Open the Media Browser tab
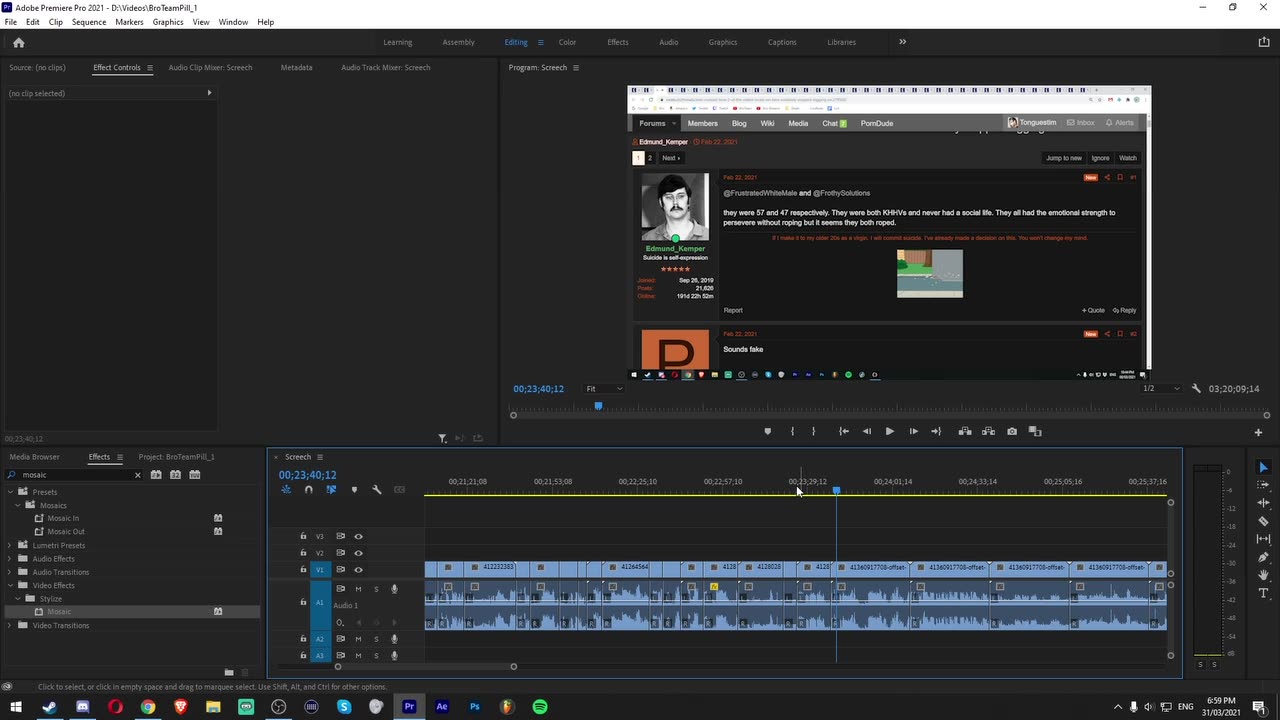Viewport: 1280px width, 720px height. point(34,457)
